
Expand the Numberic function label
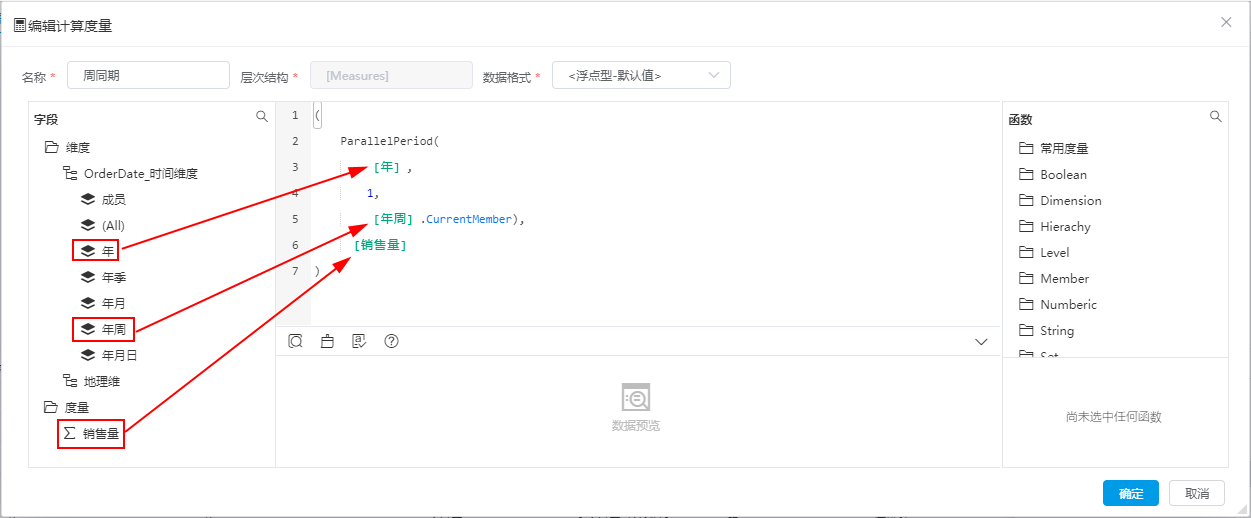pos(1068,304)
